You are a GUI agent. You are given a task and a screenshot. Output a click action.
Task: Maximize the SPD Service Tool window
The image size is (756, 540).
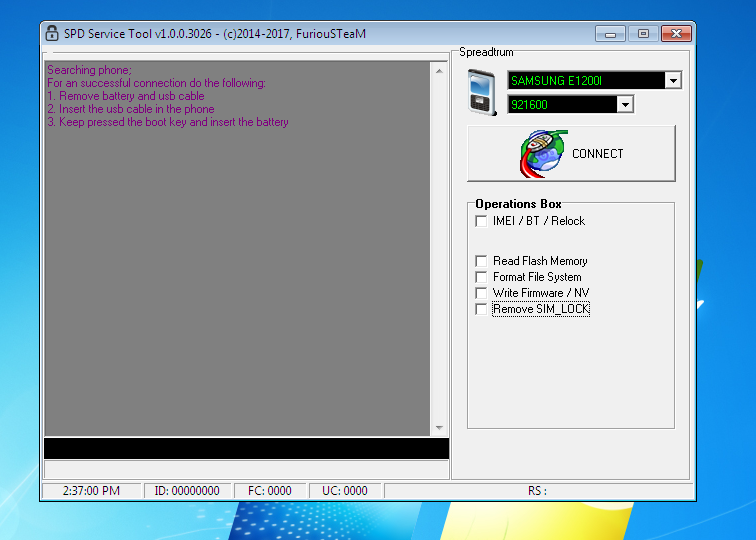[x=643, y=34]
